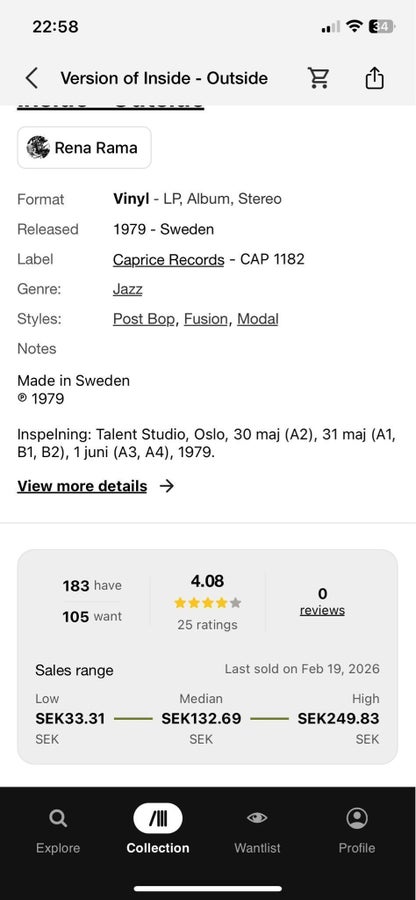This screenshot has height=900, width=416.
Task: Open Wantlist eye icon
Action: pyautogui.click(x=257, y=817)
